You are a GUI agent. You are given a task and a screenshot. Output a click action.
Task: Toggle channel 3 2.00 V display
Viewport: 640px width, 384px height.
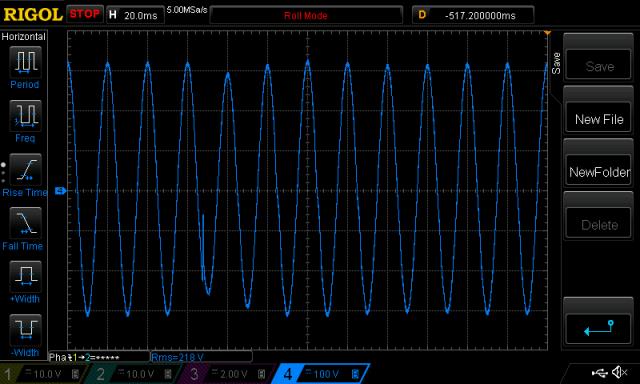[229, 374]
